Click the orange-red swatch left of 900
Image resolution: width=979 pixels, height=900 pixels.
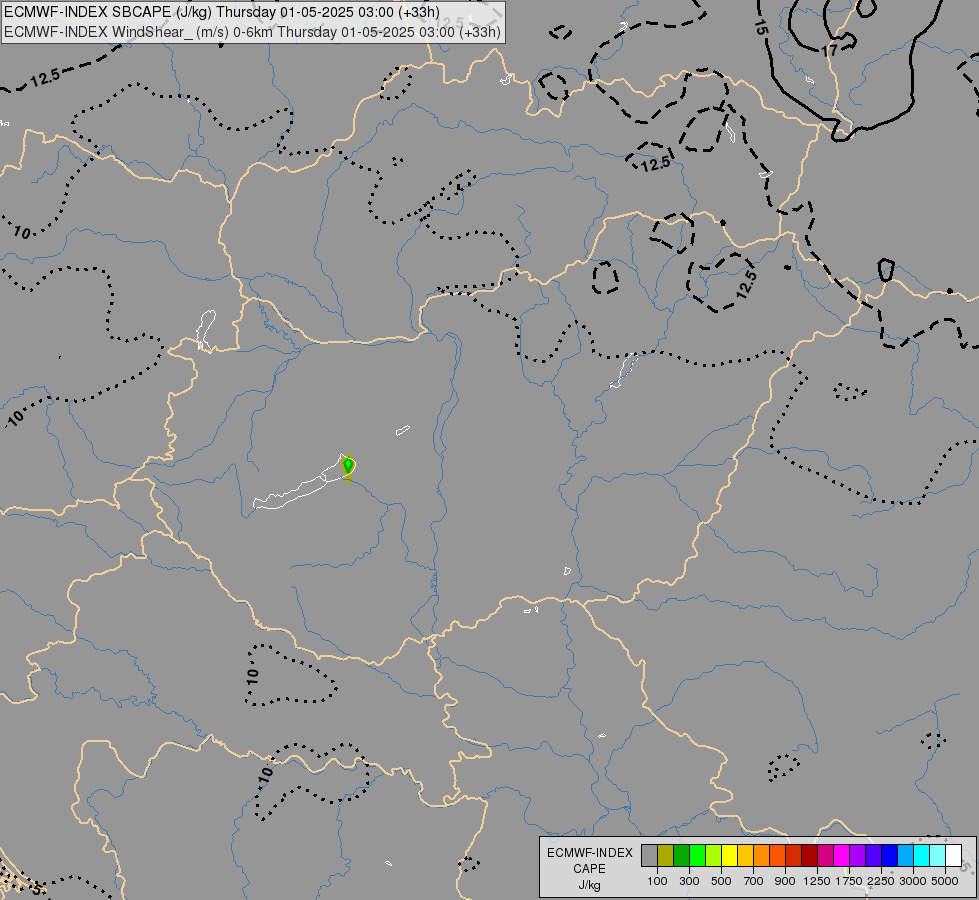777,855
